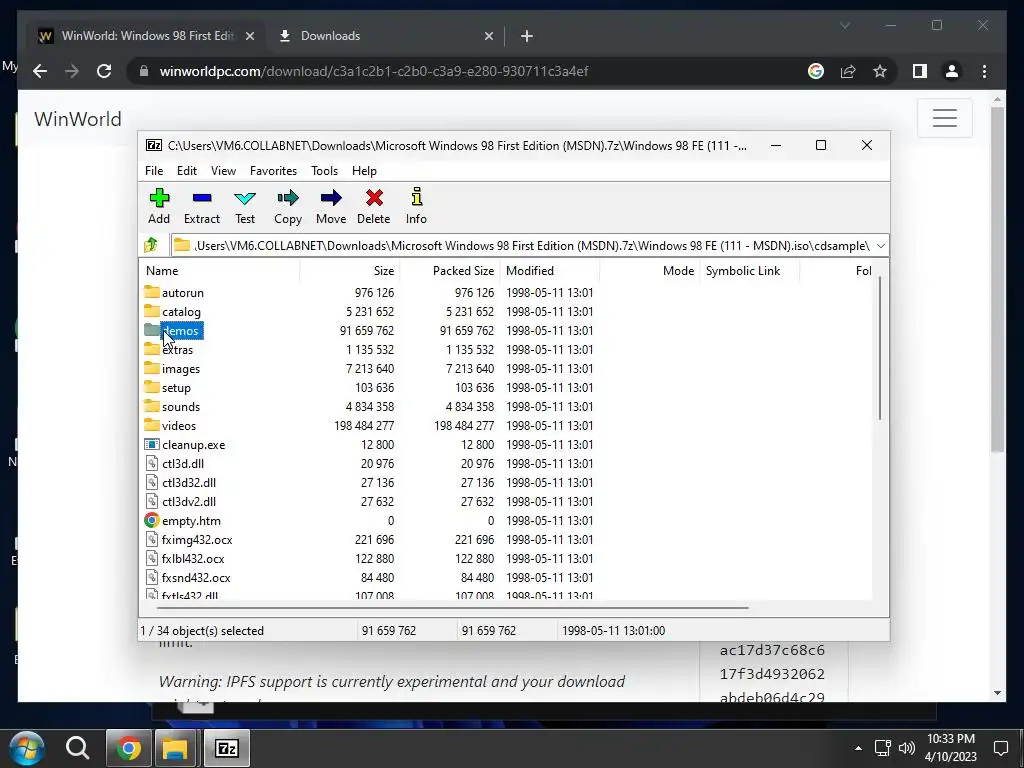Click the Symbolic Link column header

click(x=749, y=270)
